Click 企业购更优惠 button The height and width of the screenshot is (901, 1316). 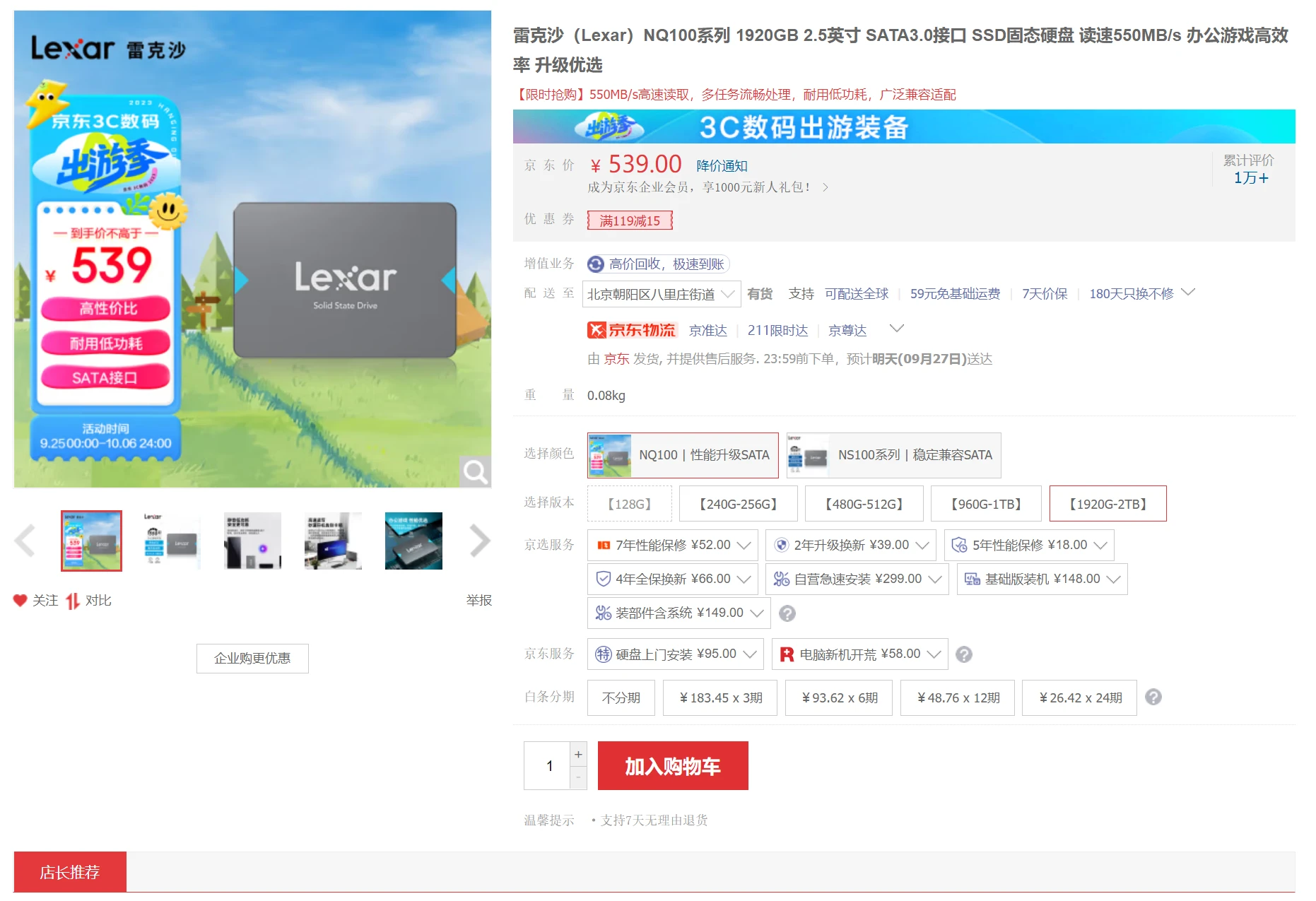(x=252, y=659)
